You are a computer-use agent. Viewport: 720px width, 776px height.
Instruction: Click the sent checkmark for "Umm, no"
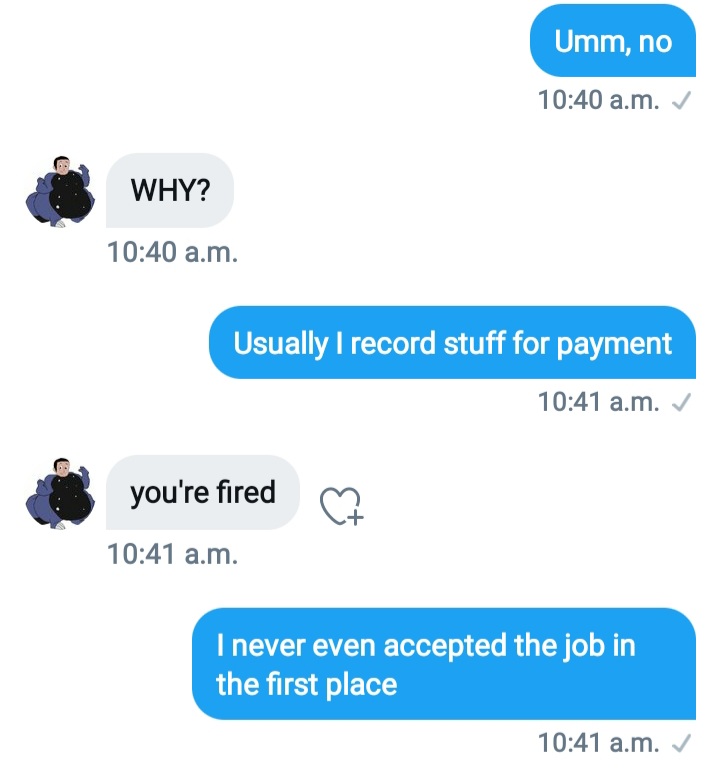point(681,101)
